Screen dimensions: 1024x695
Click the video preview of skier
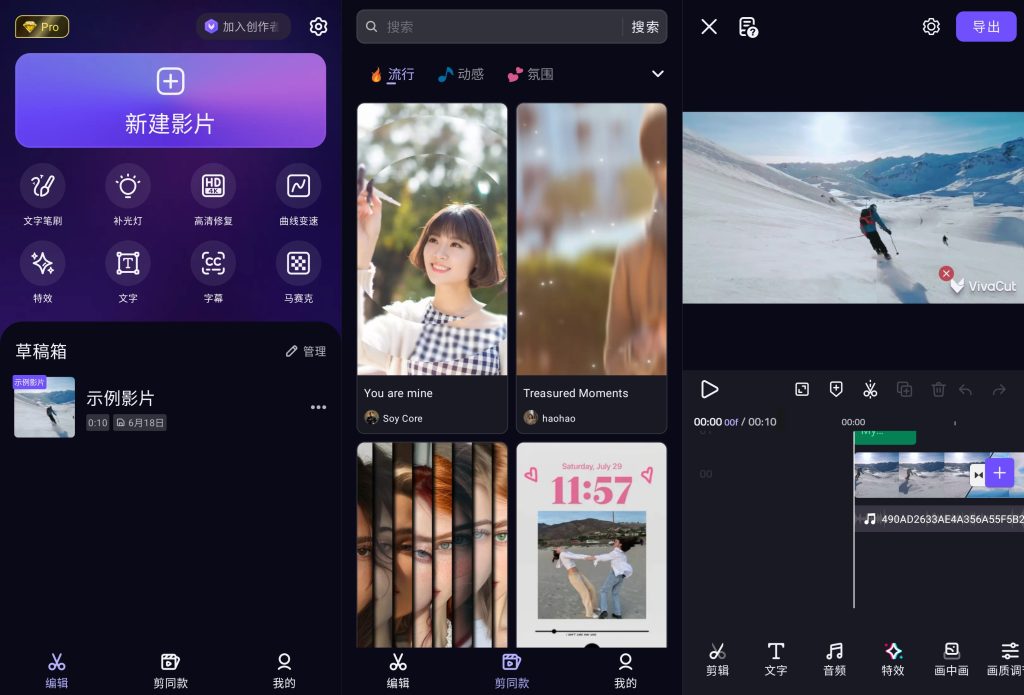click(853, 208)
